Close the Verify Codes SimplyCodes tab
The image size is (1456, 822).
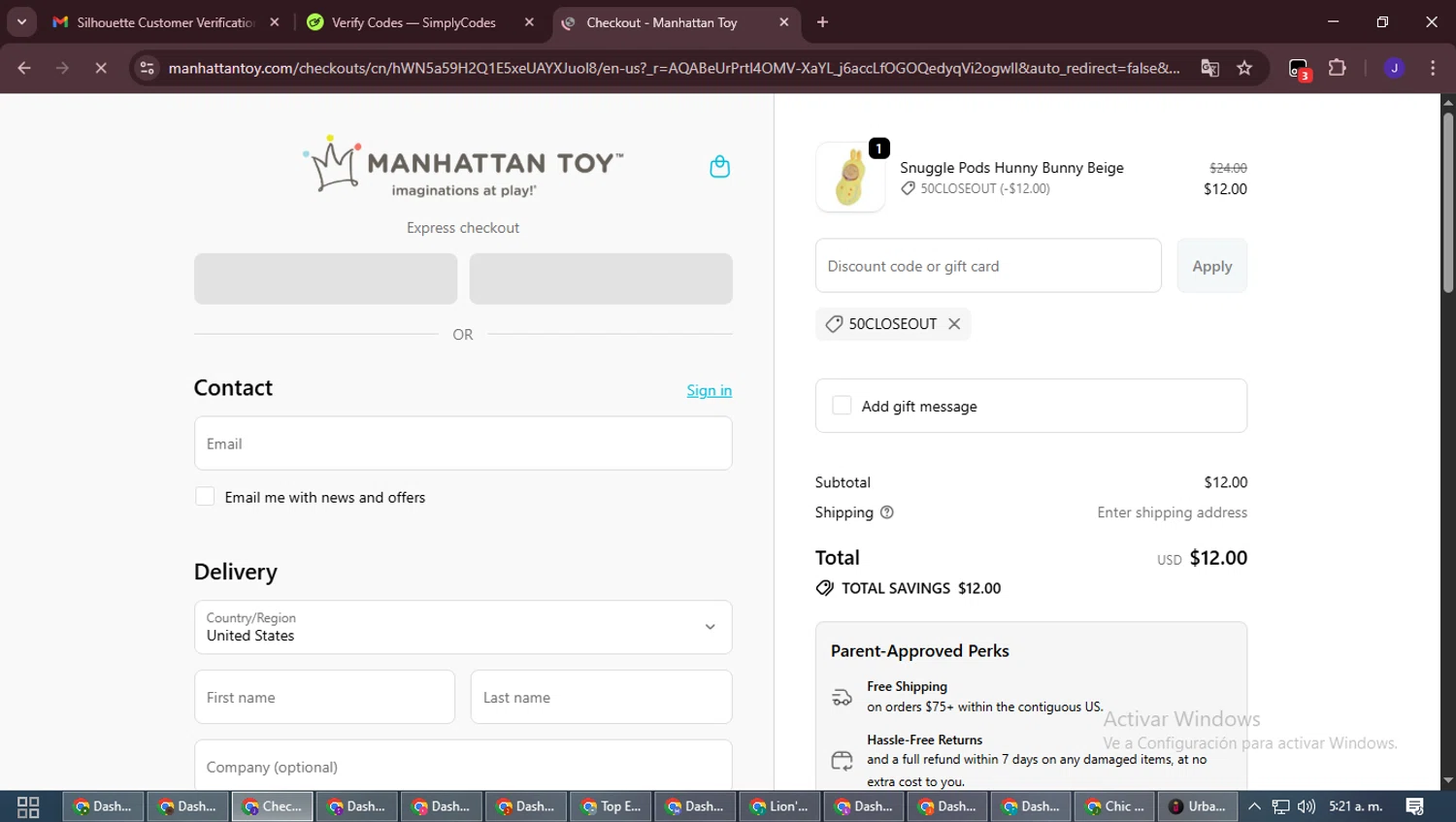[x=529, y=22]
